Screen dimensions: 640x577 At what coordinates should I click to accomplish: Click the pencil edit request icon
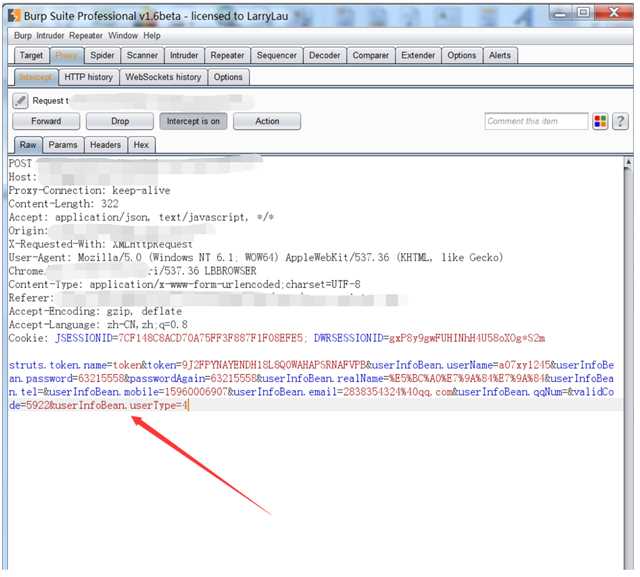pyautogui.click(x=20, y=100)
